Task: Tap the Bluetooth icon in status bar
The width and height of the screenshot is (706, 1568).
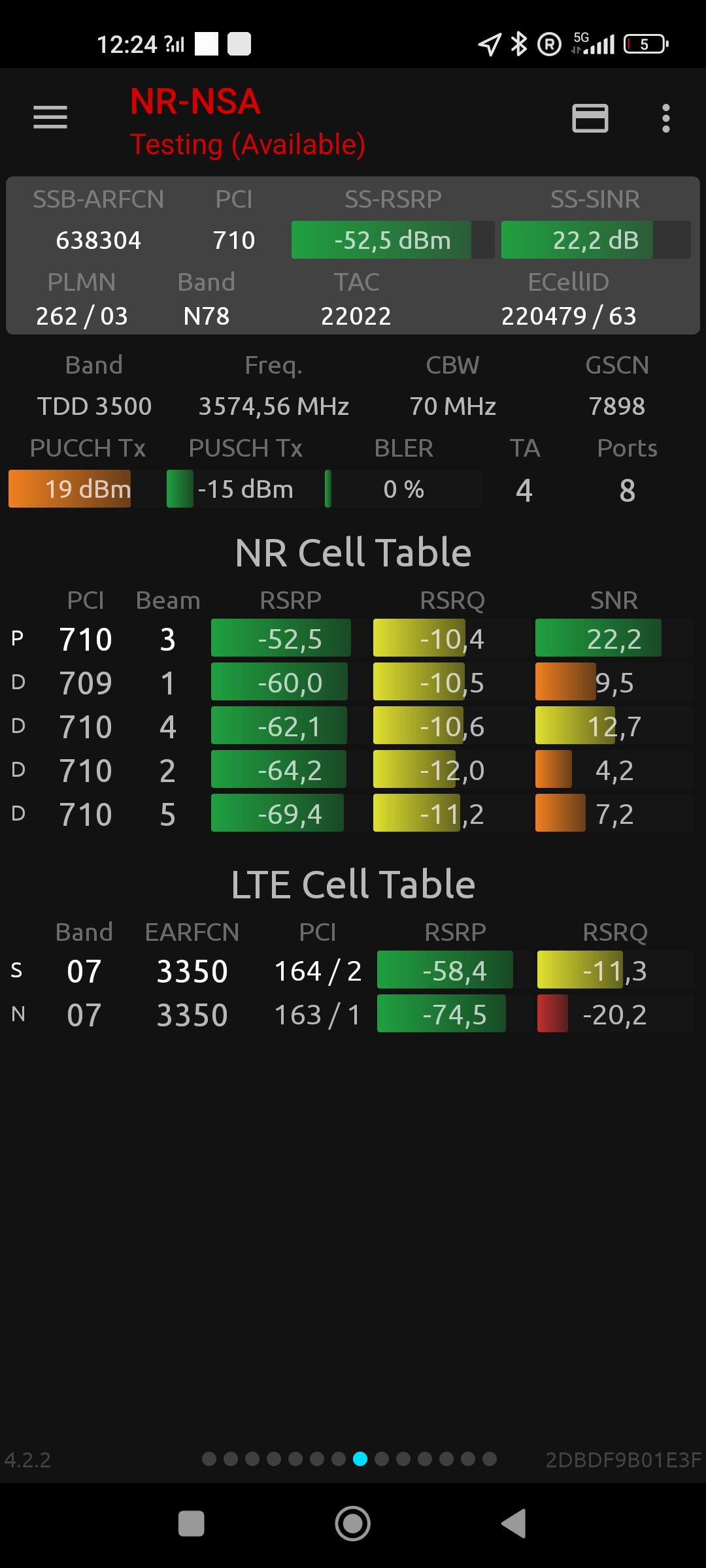Action: pyautogui.click(x=519, y=44)
